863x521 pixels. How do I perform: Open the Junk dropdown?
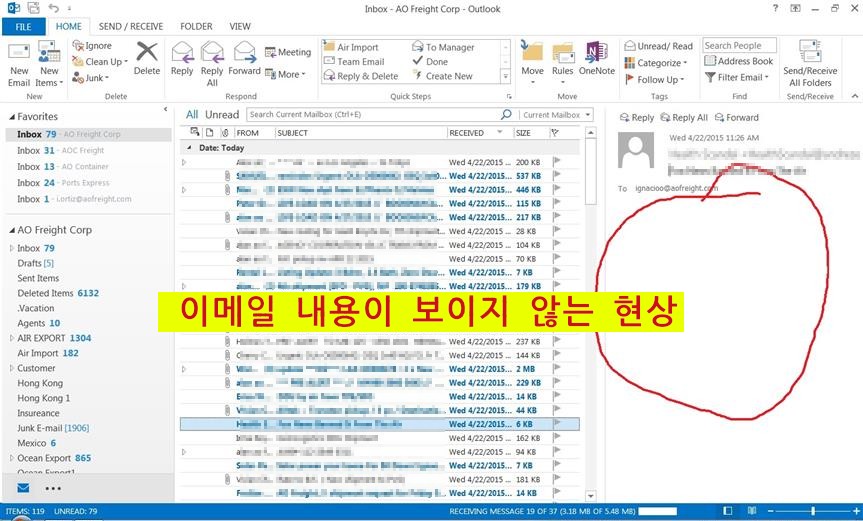[91, 78]
